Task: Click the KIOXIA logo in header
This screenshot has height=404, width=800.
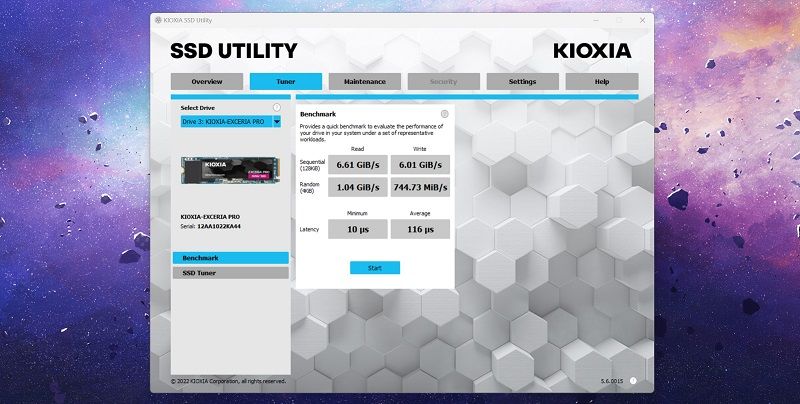Action: [x=592, y=51]
